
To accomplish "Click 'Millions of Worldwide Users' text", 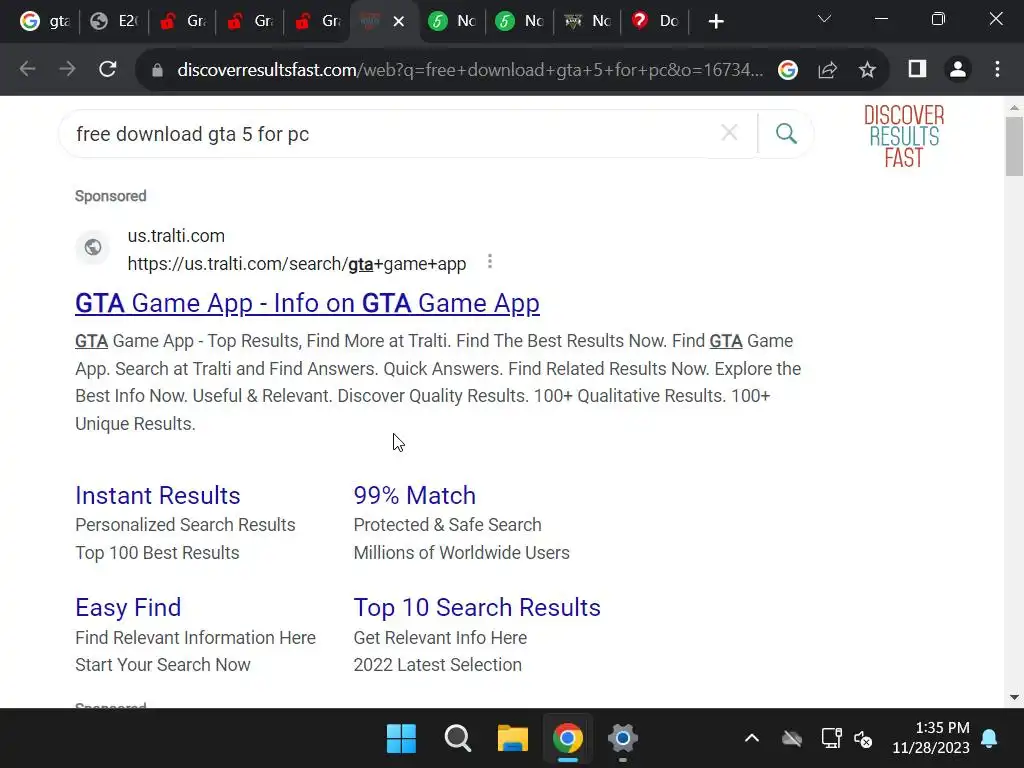I will [461, 552].
